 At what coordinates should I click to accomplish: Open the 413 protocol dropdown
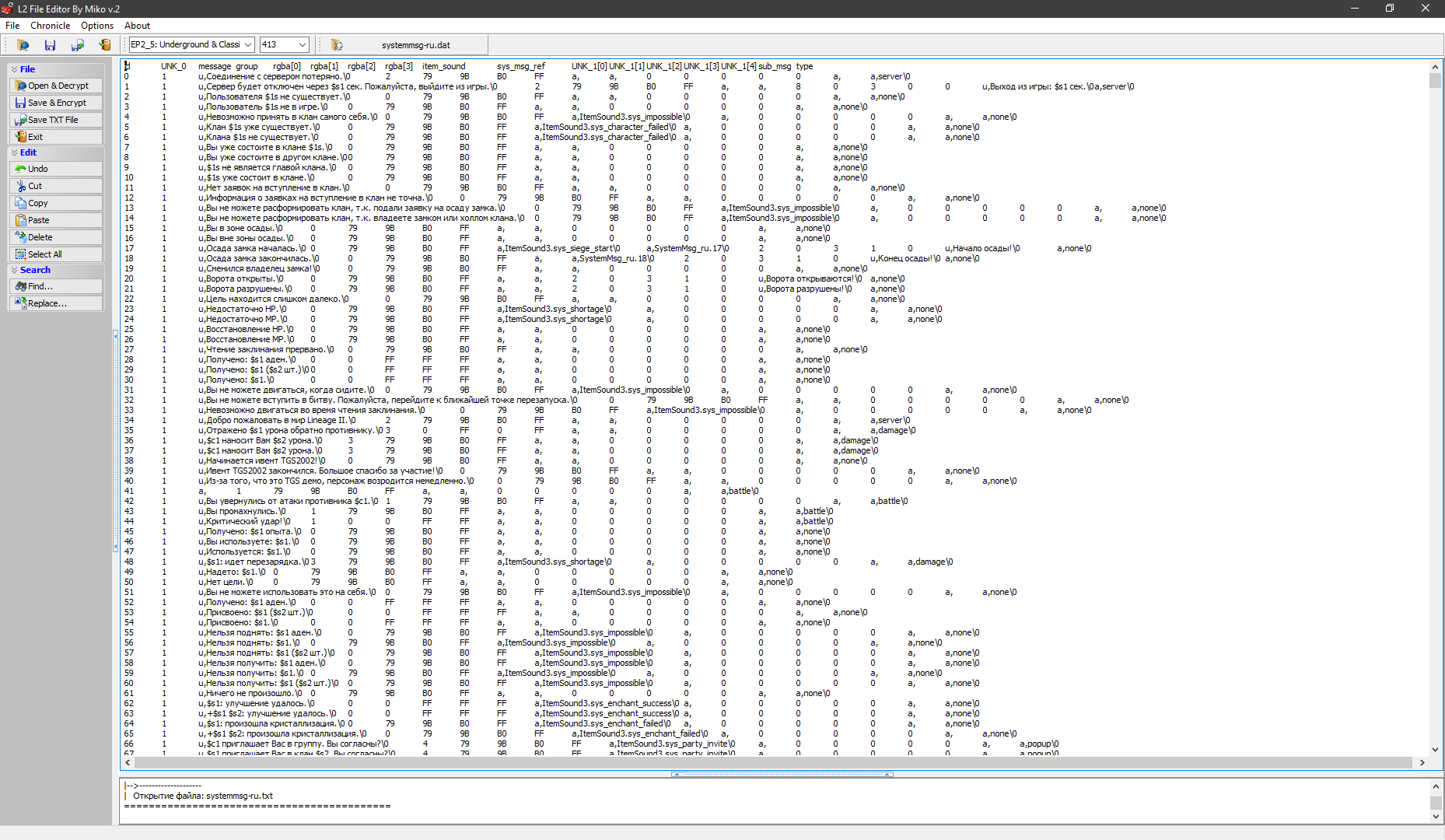[303, 45]
